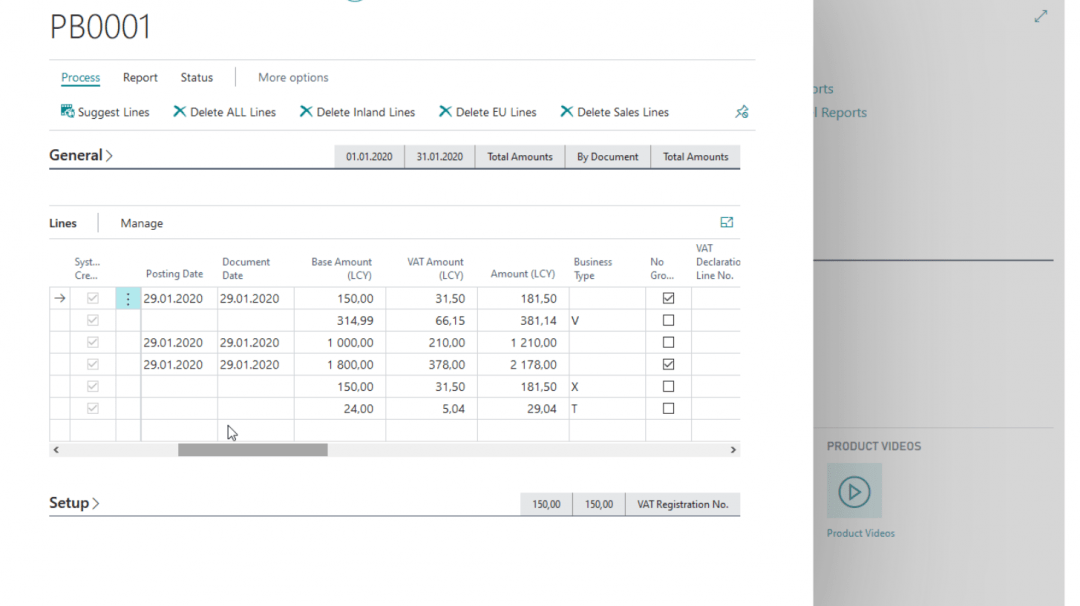This screenshot has height=606, width=1080.
Task: Click the Suggest Lines icon
Action: pyautogui.click(x=68, y=112)
